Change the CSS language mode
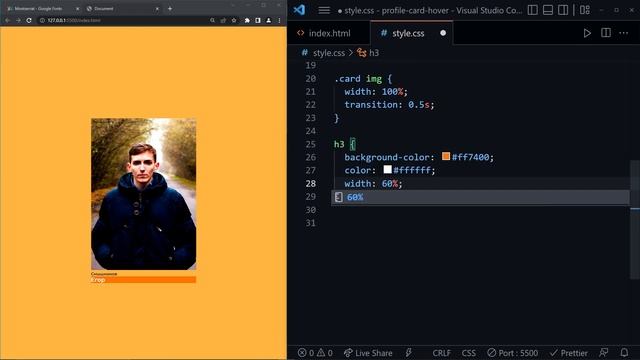Screen dimensions: 640x360 (469, 353)
